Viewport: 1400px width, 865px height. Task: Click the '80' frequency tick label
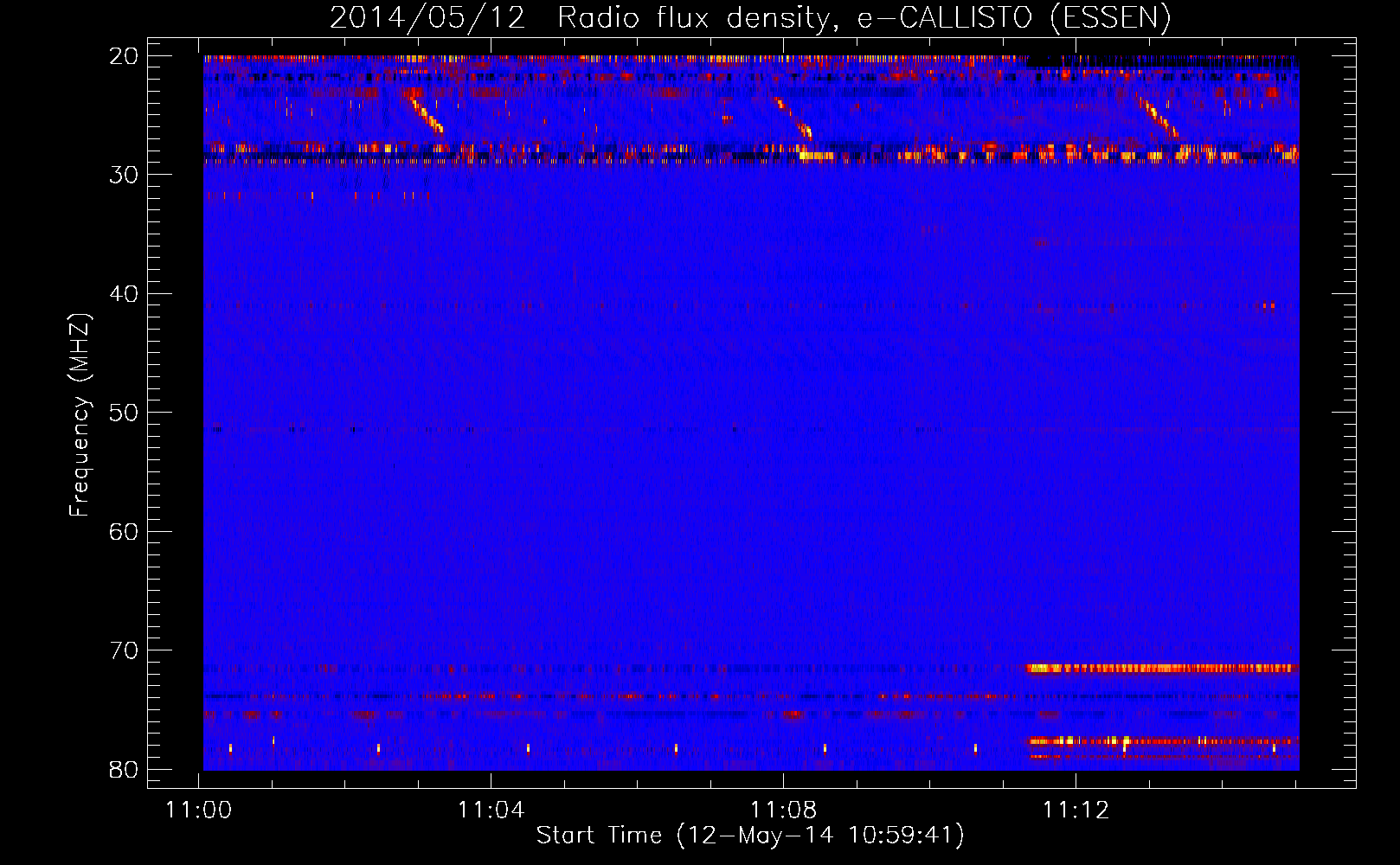124,769
